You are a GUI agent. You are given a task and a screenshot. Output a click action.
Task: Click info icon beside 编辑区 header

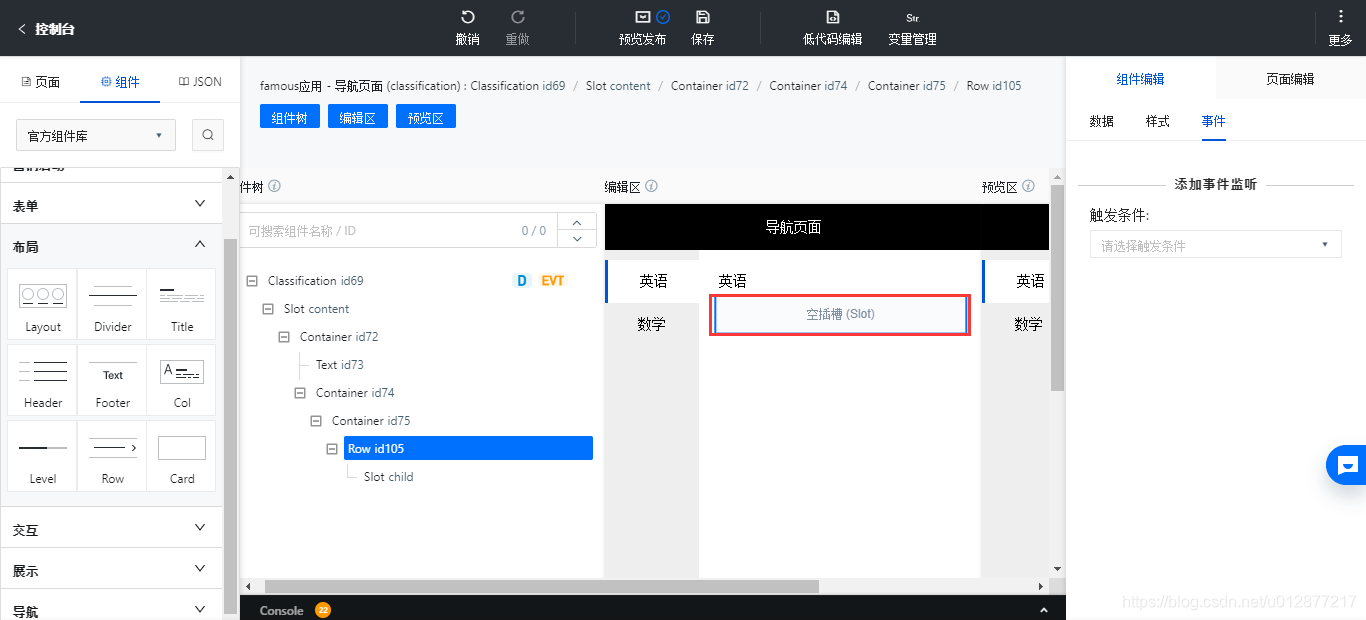651,186
